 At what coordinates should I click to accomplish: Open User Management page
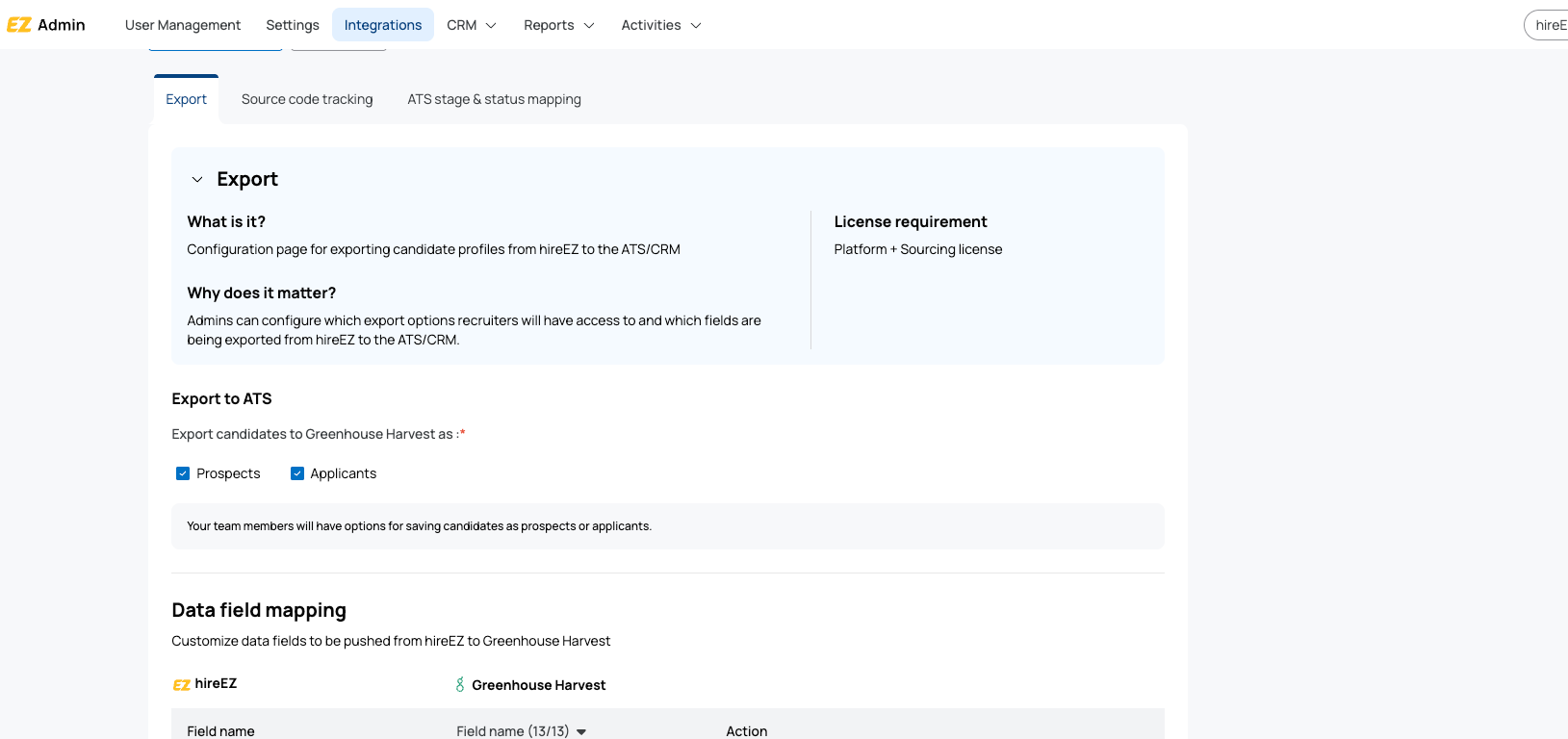pos(183,25)
